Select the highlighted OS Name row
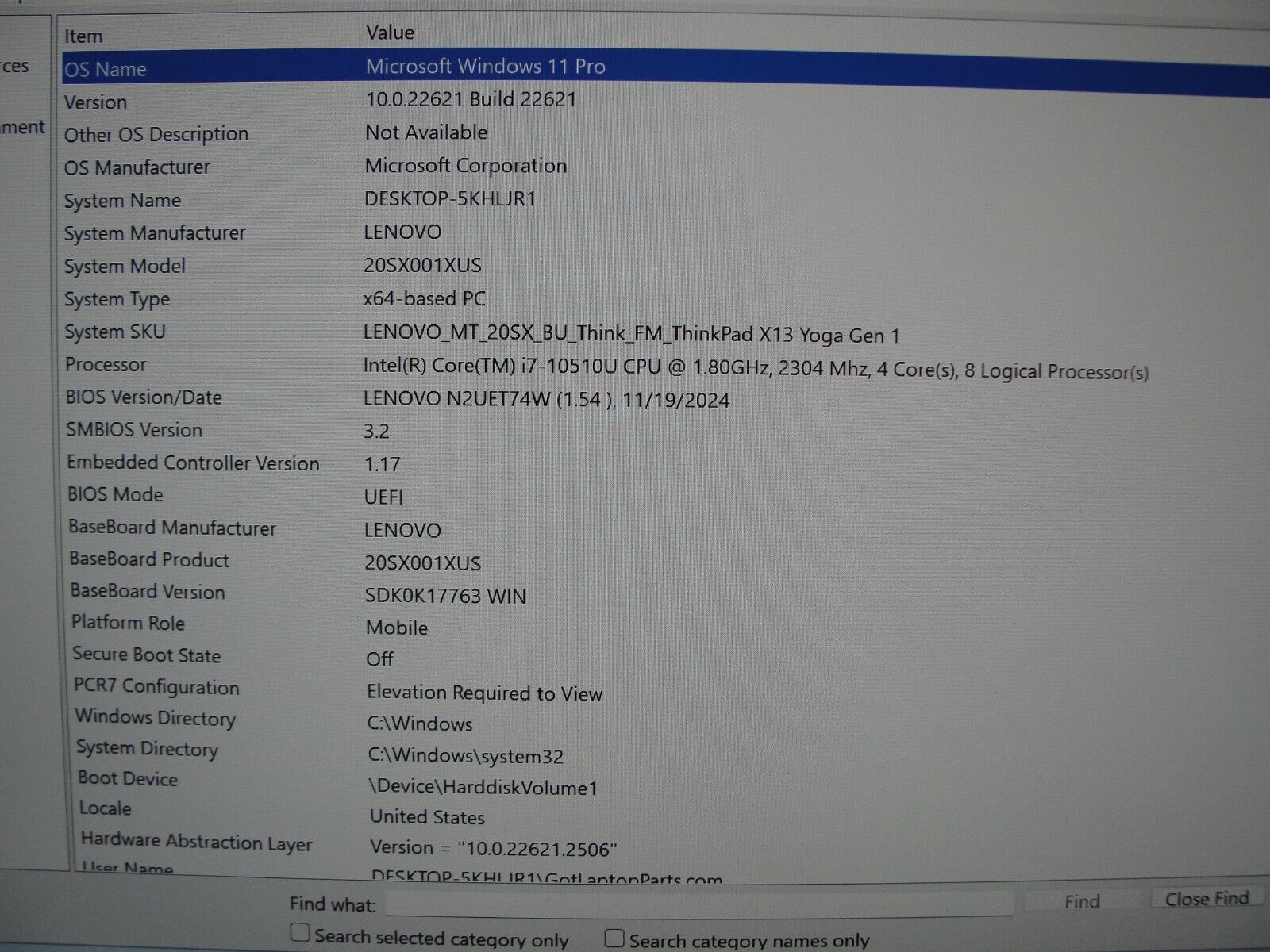1270x952 pixels. [106, 69]
